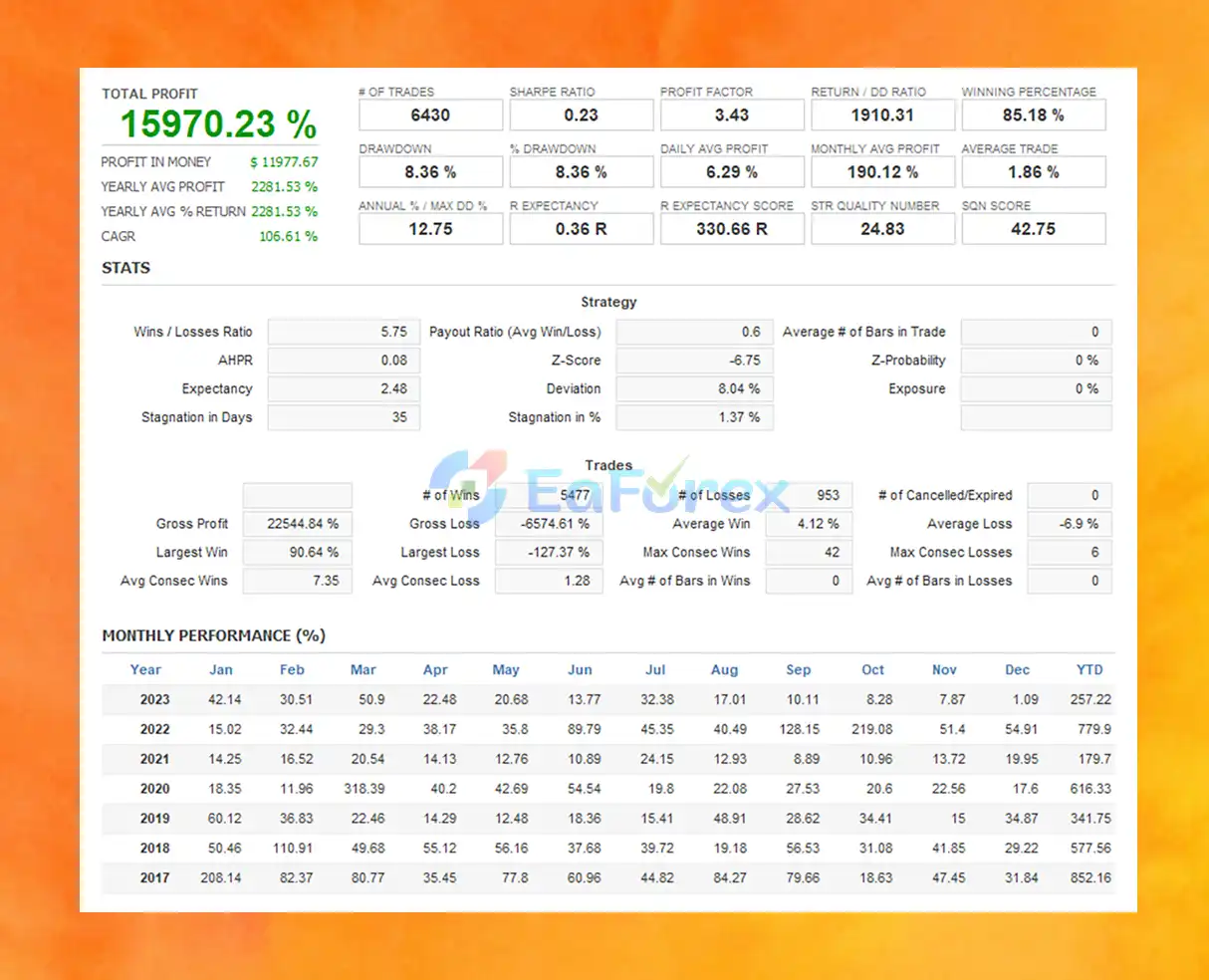
Task: Select the SQN Score value 42.75
Action: click(x=1033, y=228)
